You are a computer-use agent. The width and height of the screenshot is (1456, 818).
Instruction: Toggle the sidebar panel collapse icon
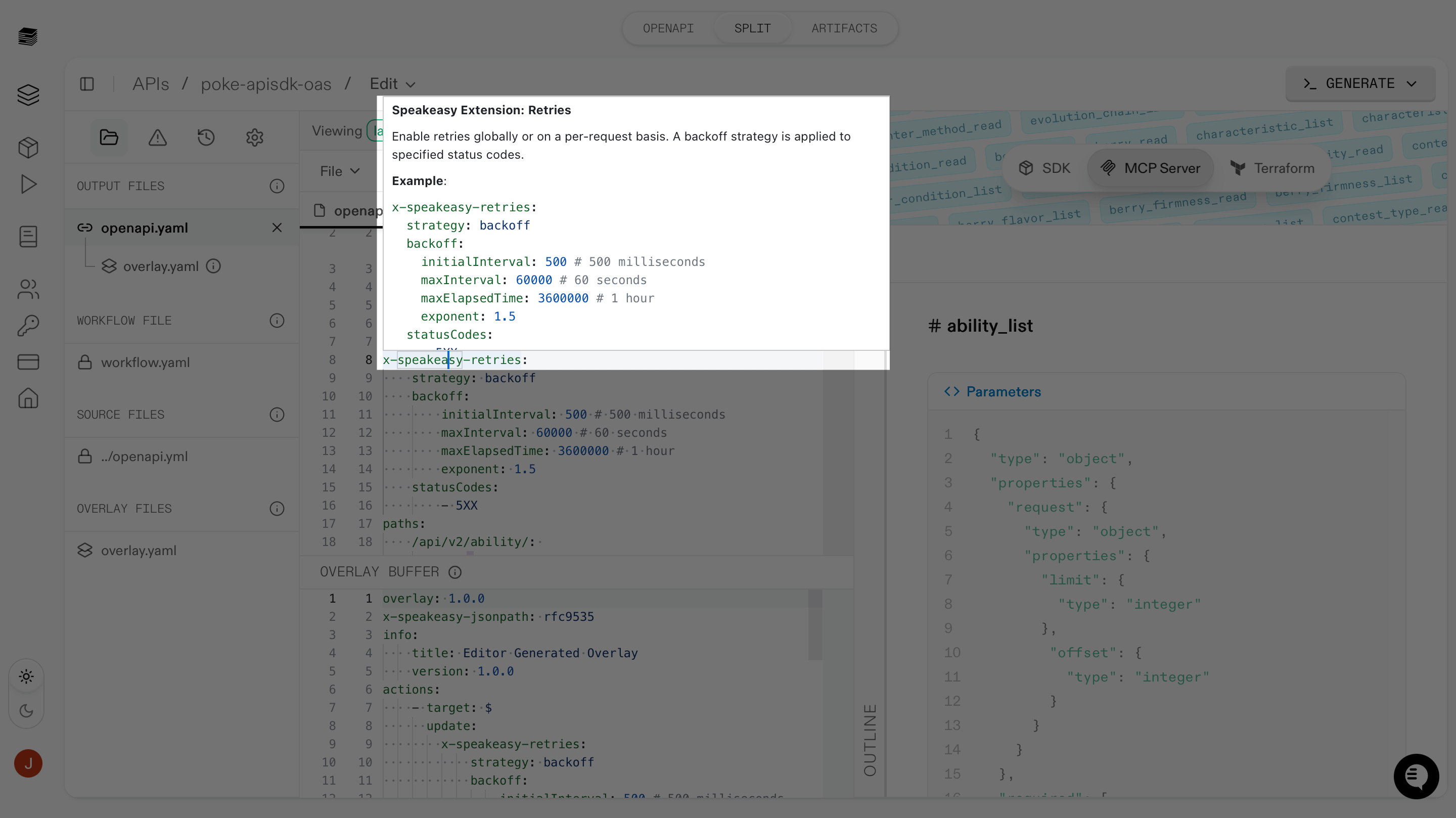coord(87,83)
